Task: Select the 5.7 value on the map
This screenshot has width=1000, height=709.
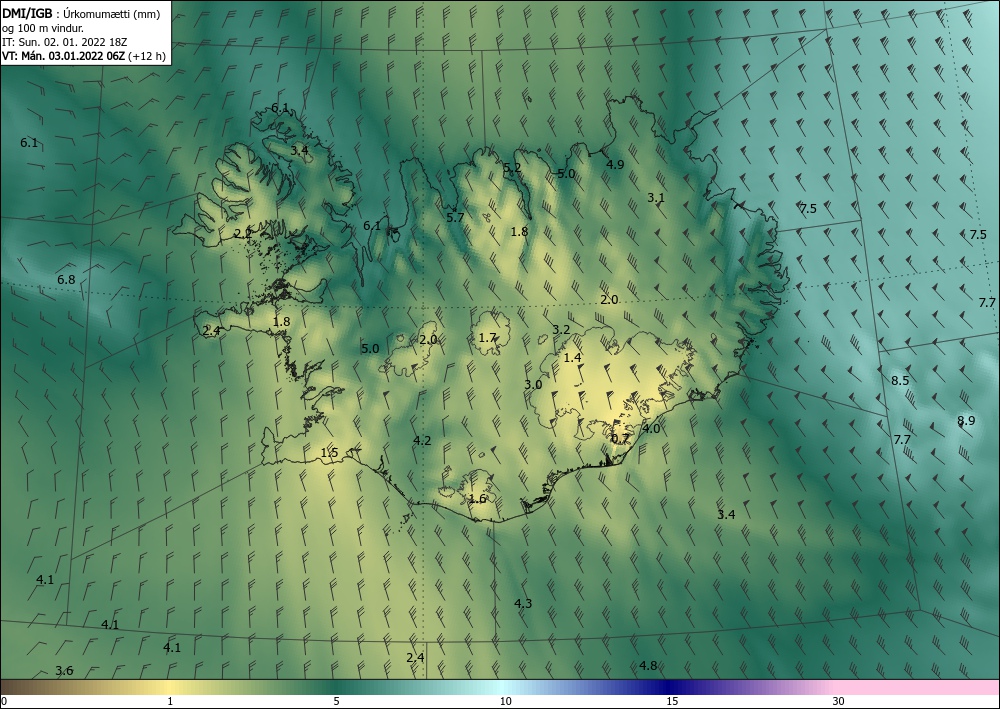Action: (x=455, y=217)
